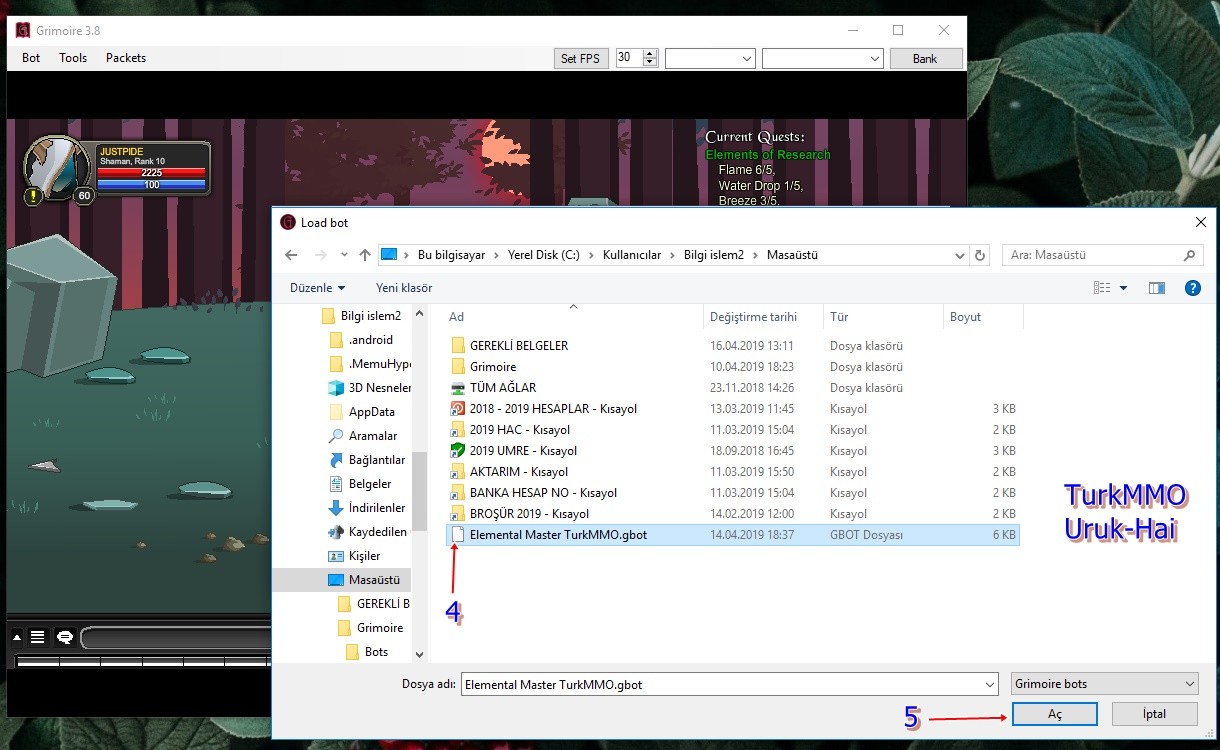Click the change view icon

[x=1102, y=288]
